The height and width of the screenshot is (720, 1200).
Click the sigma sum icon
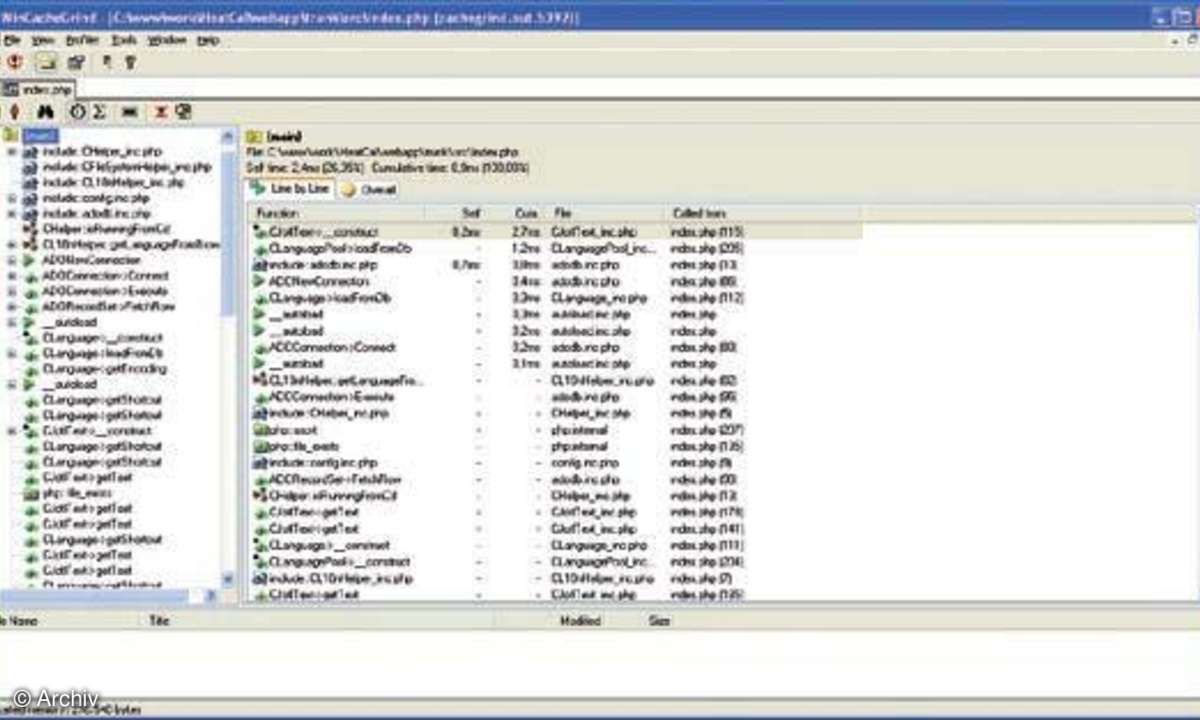(x=98, y=111)
